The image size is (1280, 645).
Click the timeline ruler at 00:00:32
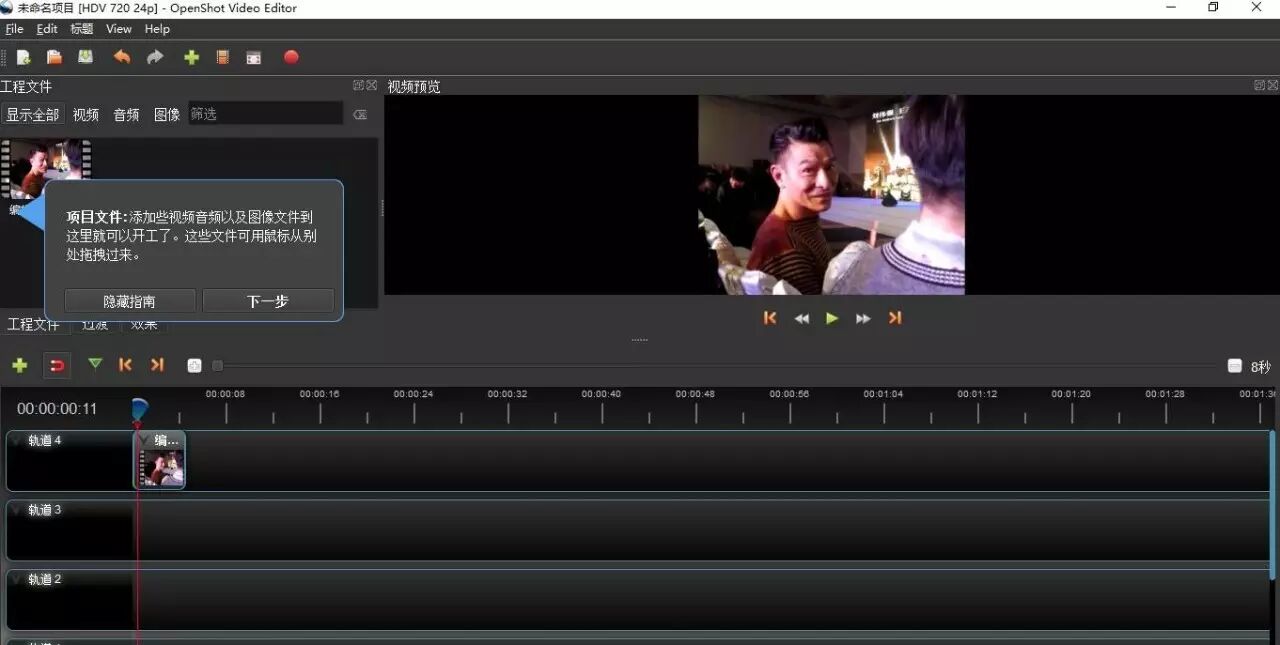pos(507,394)
